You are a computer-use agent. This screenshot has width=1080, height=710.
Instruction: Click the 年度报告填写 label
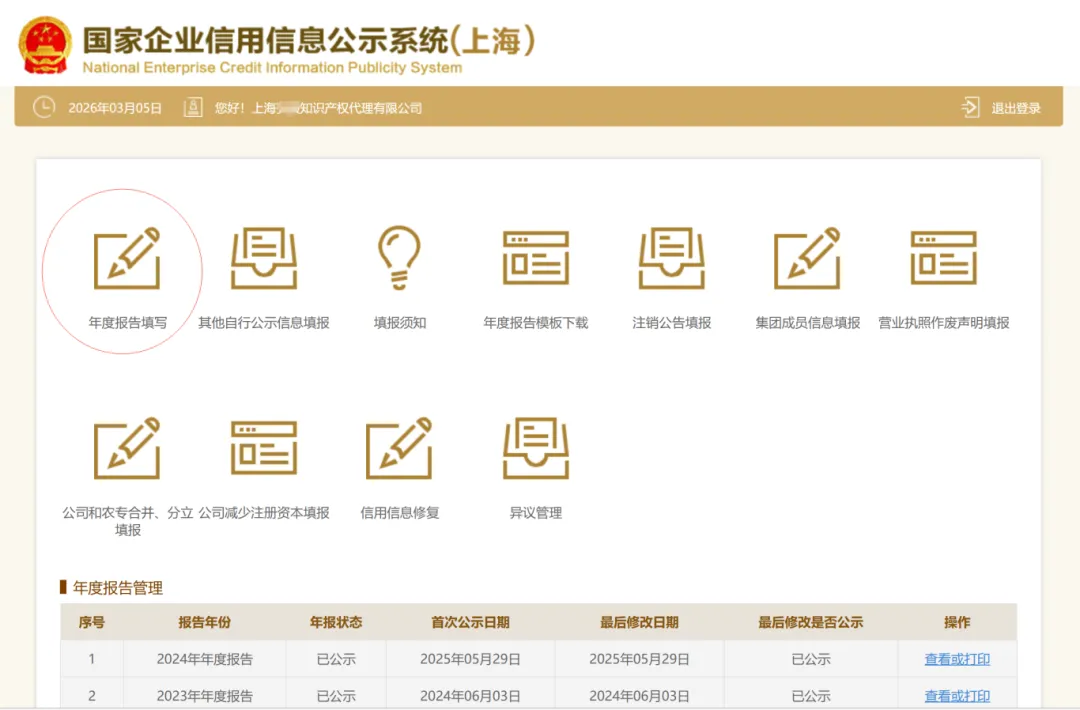[127, 322]
